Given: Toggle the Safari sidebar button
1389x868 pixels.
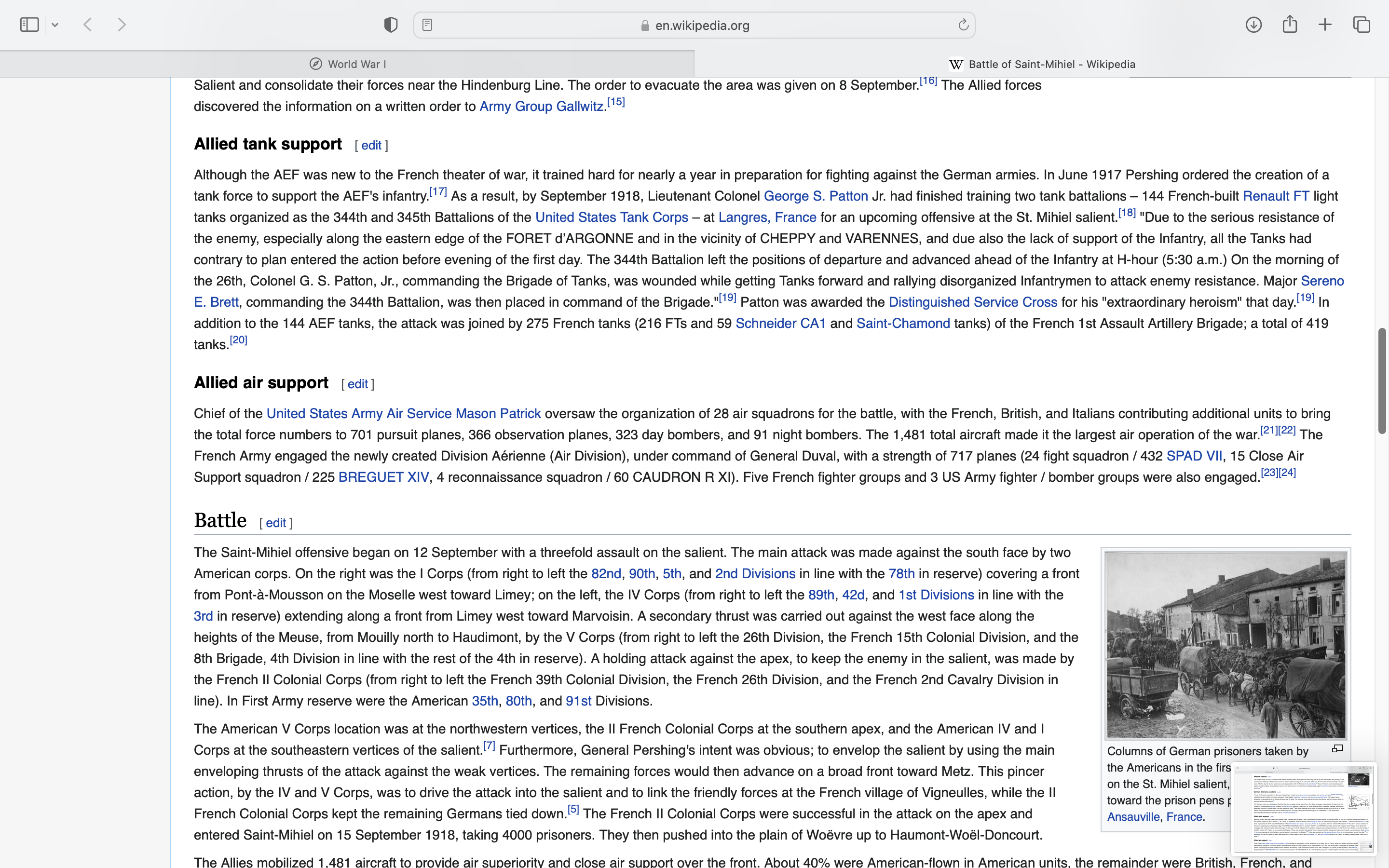Looking at the screenshot, I should (x=29, y=25).
